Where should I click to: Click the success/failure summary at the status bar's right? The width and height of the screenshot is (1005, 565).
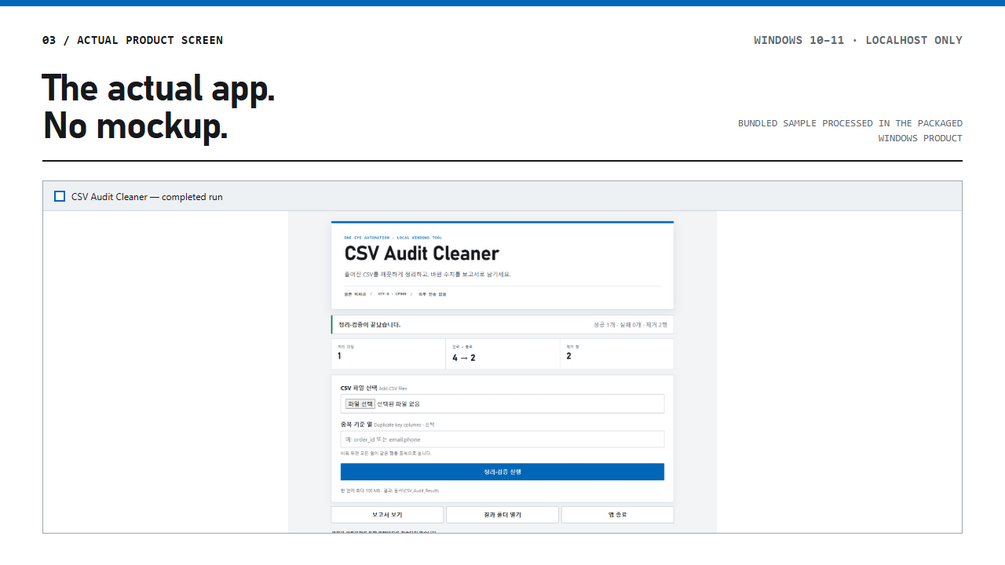coord(630,325)
